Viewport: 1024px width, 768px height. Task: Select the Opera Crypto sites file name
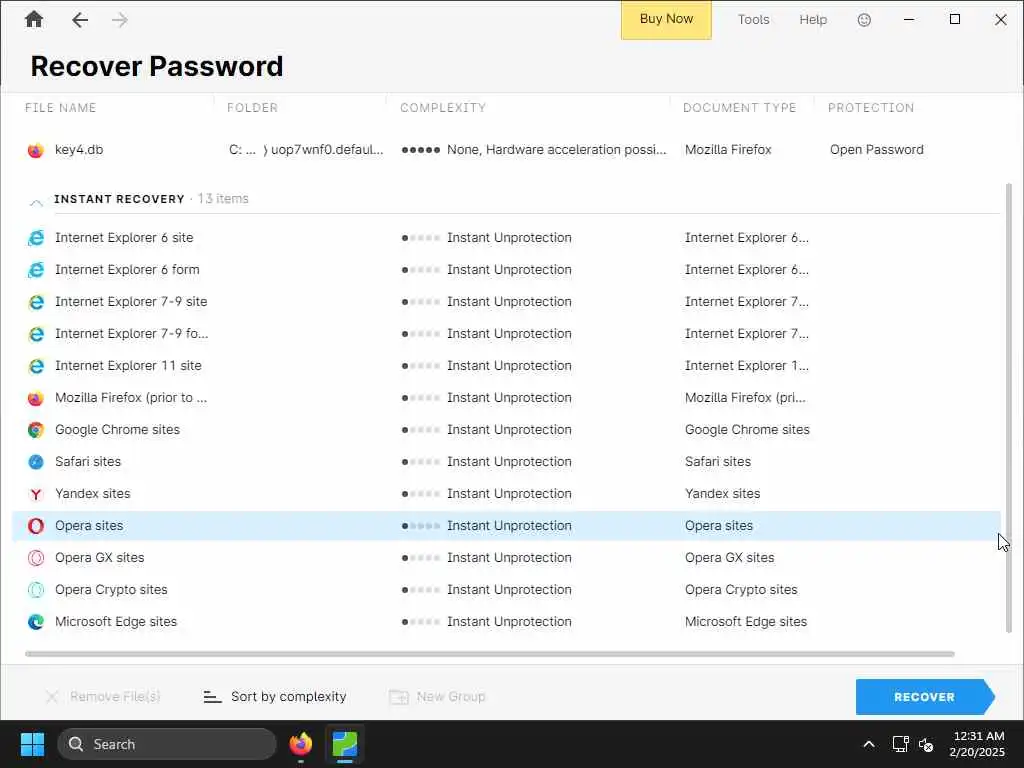(112, 590)
